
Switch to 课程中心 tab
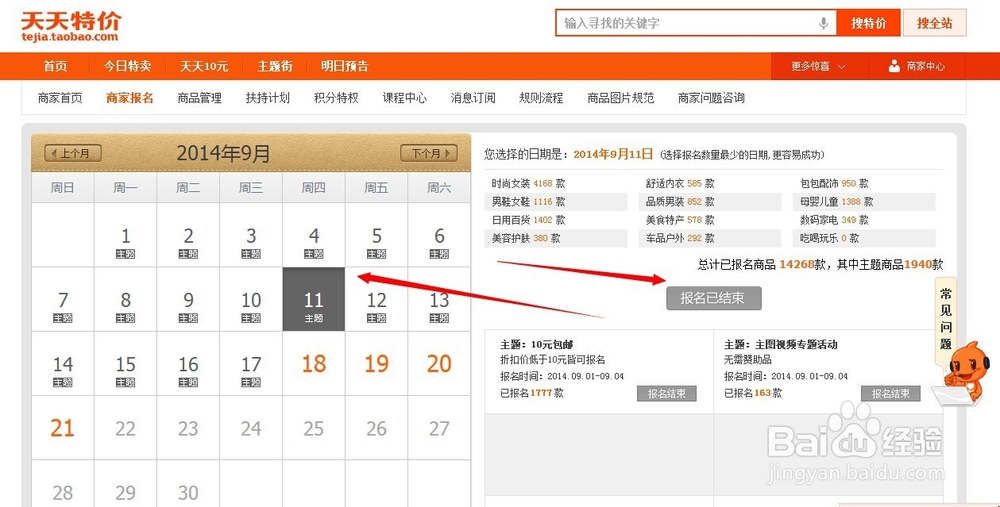point(405,98)
